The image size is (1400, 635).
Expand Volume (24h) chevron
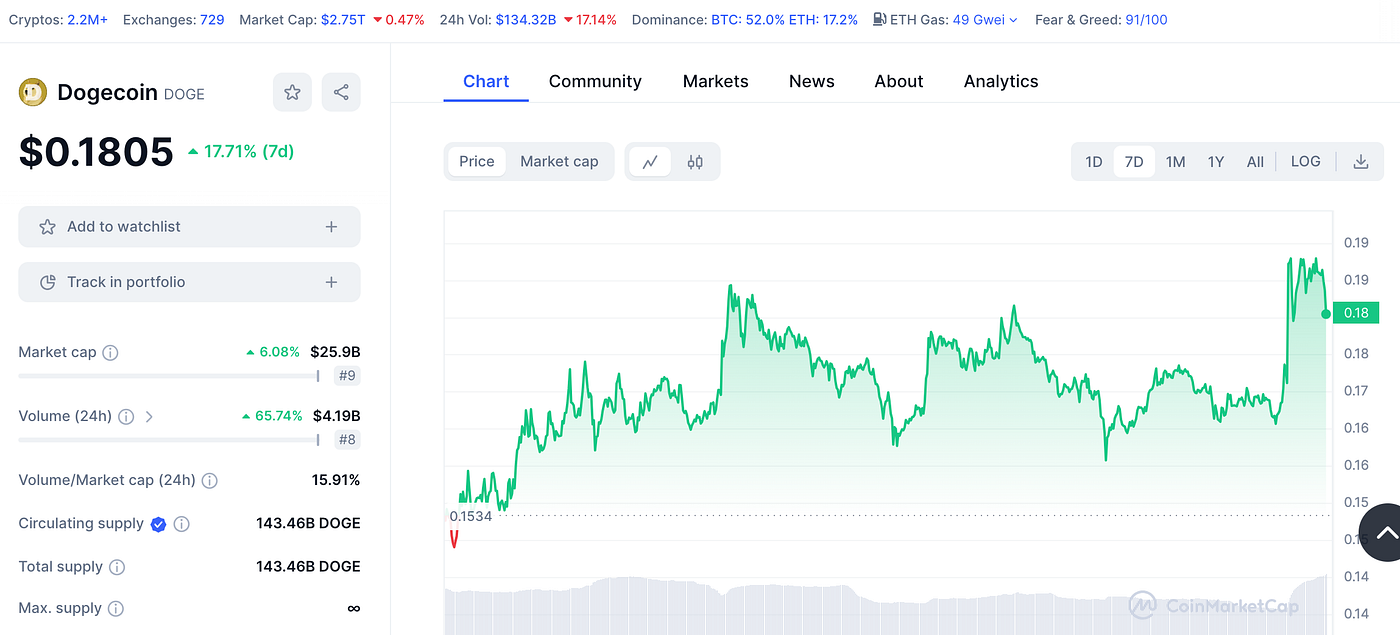(x=149, y=416)
